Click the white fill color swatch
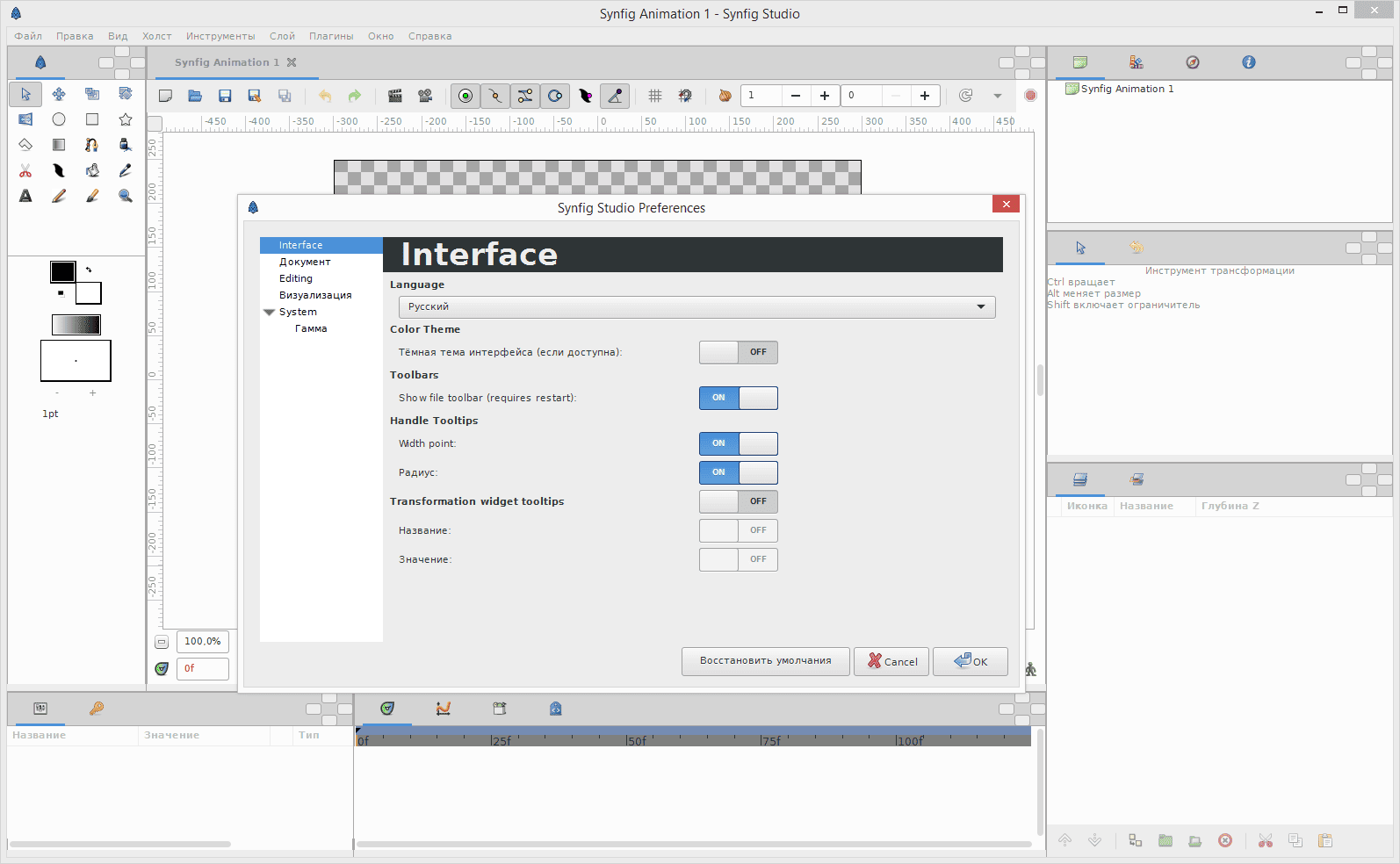Viewport: 1400px width, 864px height. click(x=89, y=293)
